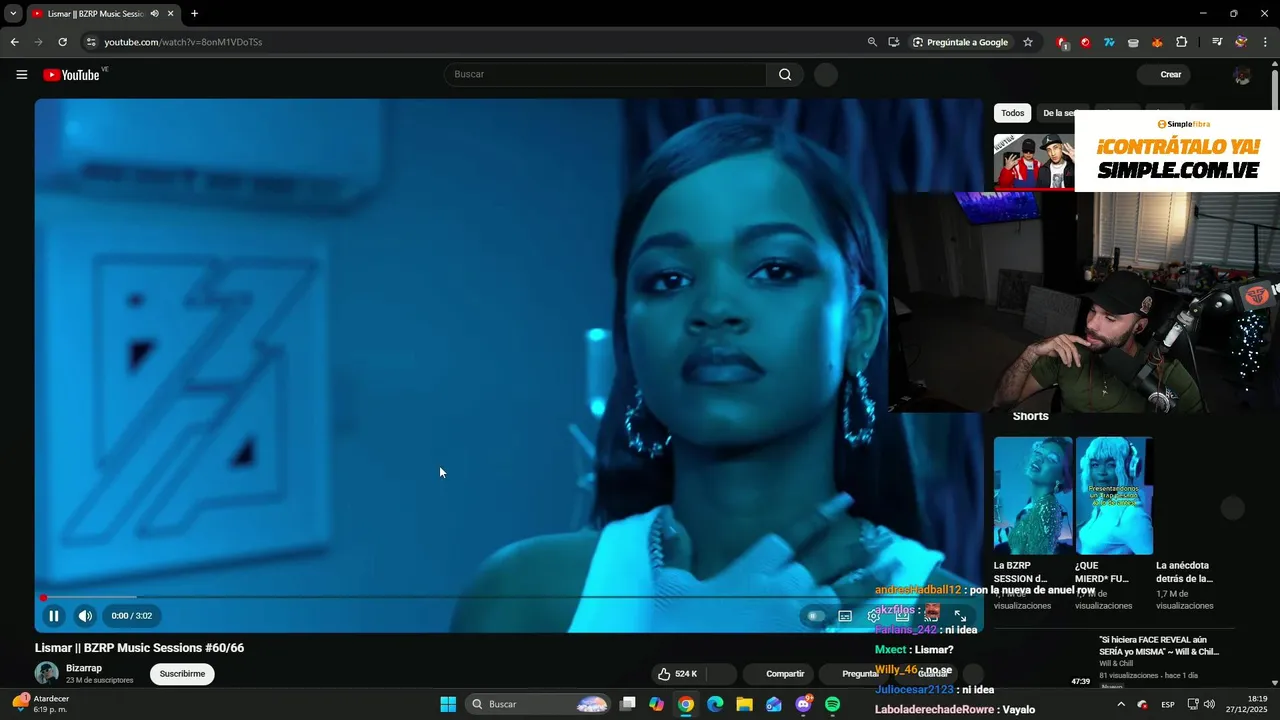
Task: Open the Chrome three-dot menu
Action: pyautogui.click(x=1265, y=42)
